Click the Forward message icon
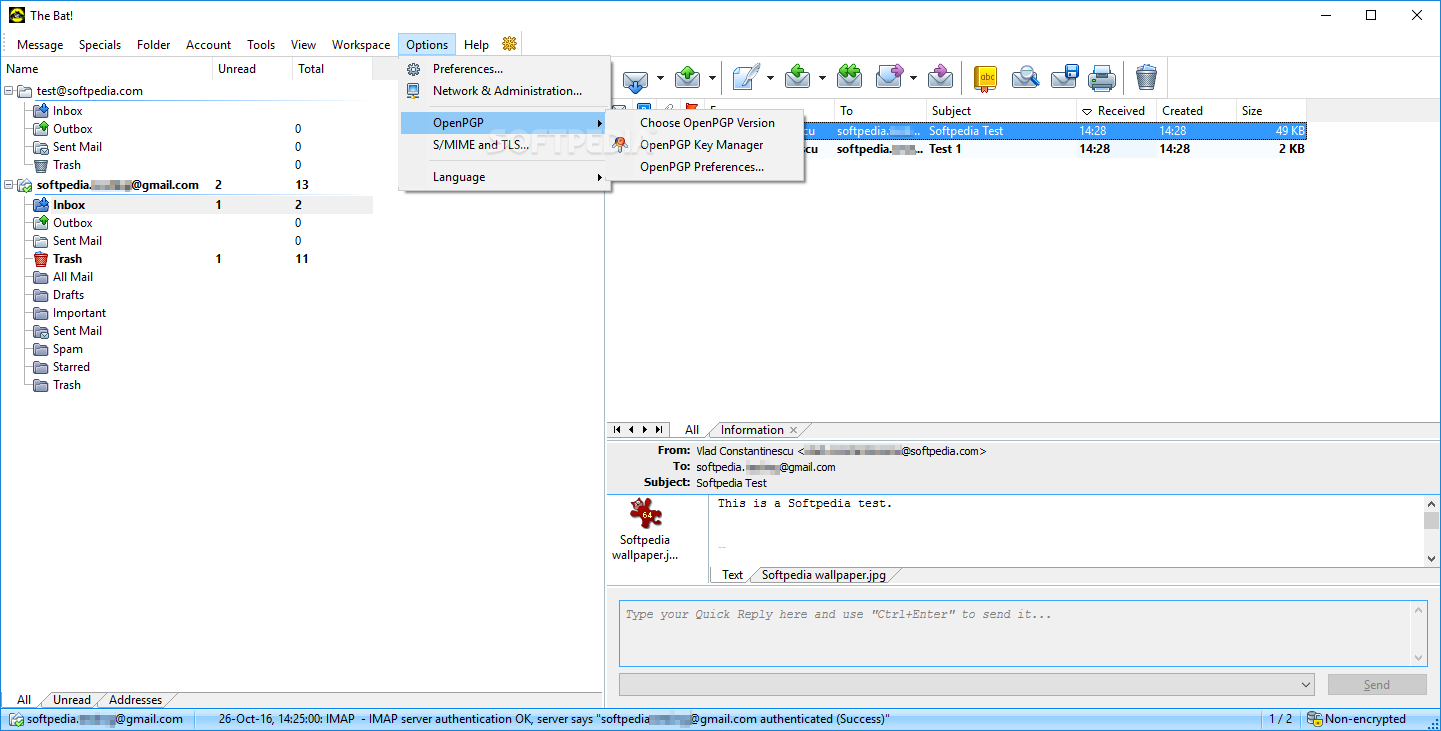Viewport: 1441px width, 731px height. 888,77
